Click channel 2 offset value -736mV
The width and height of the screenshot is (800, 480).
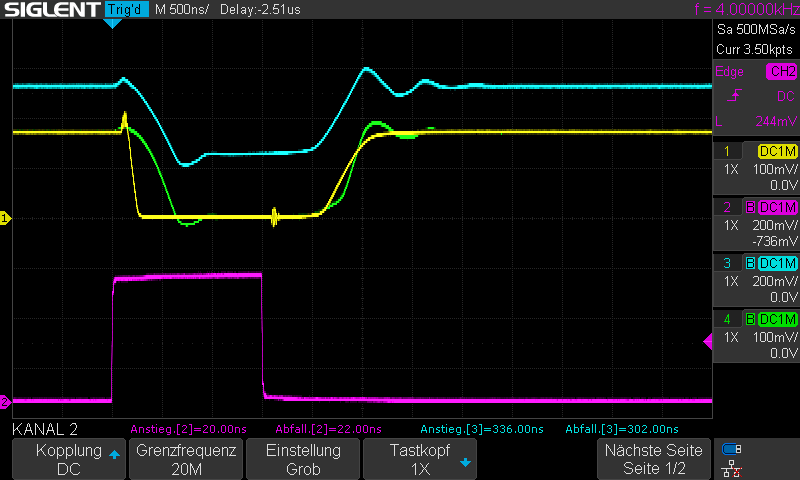(x=774, y=241)
